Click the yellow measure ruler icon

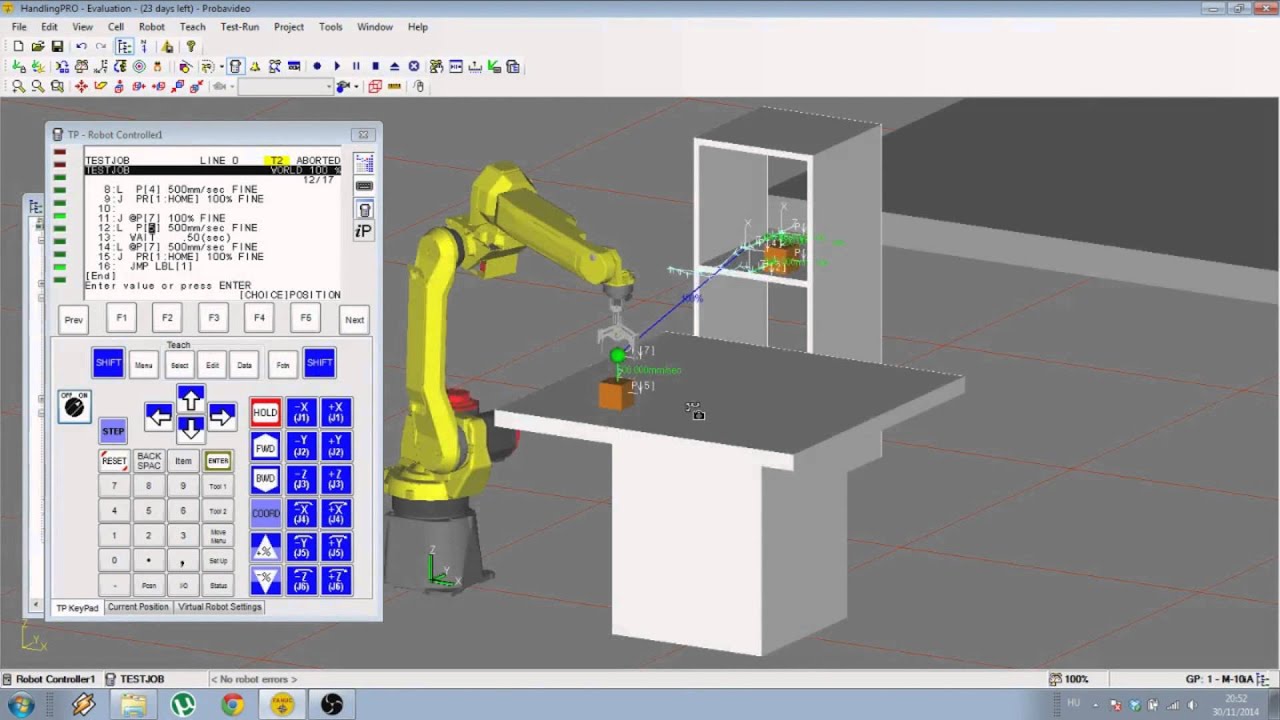tap(394, 86)
